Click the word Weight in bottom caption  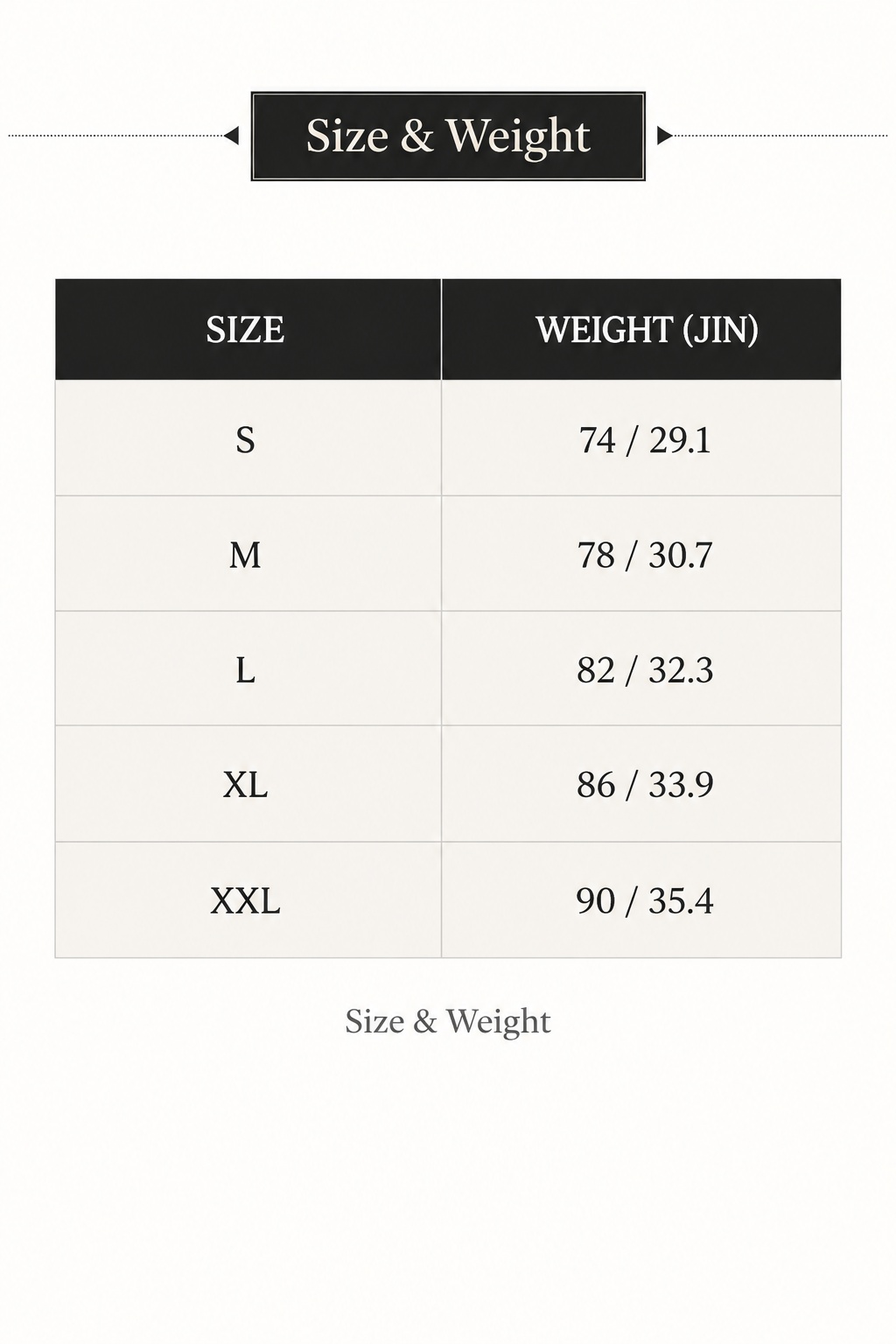click(499, 1022)
